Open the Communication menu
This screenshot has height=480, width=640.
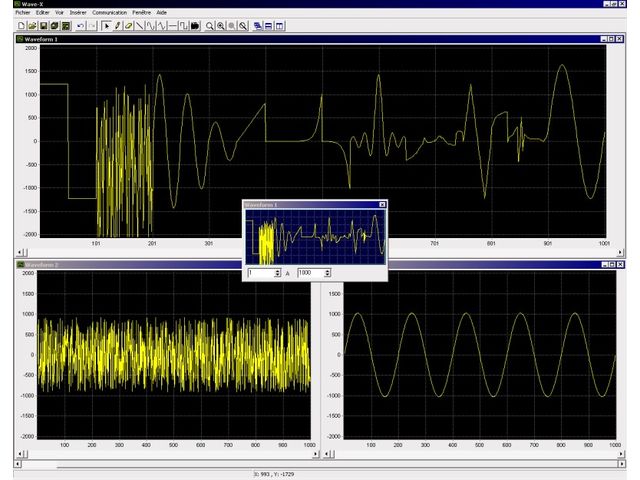[x=109, y=13]
